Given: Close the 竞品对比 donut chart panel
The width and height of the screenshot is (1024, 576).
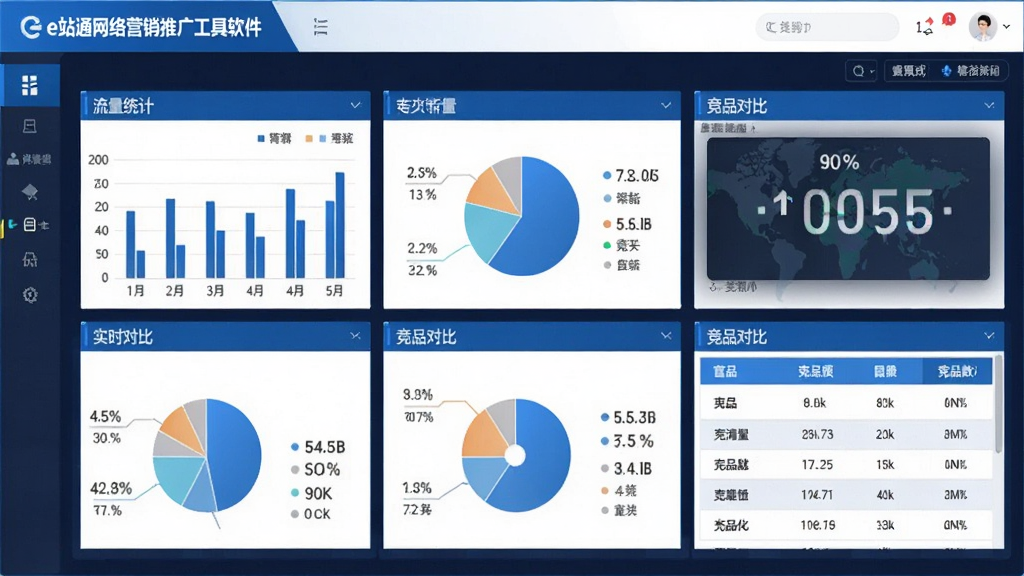Looking at the screenshot, I should [666, 336].
